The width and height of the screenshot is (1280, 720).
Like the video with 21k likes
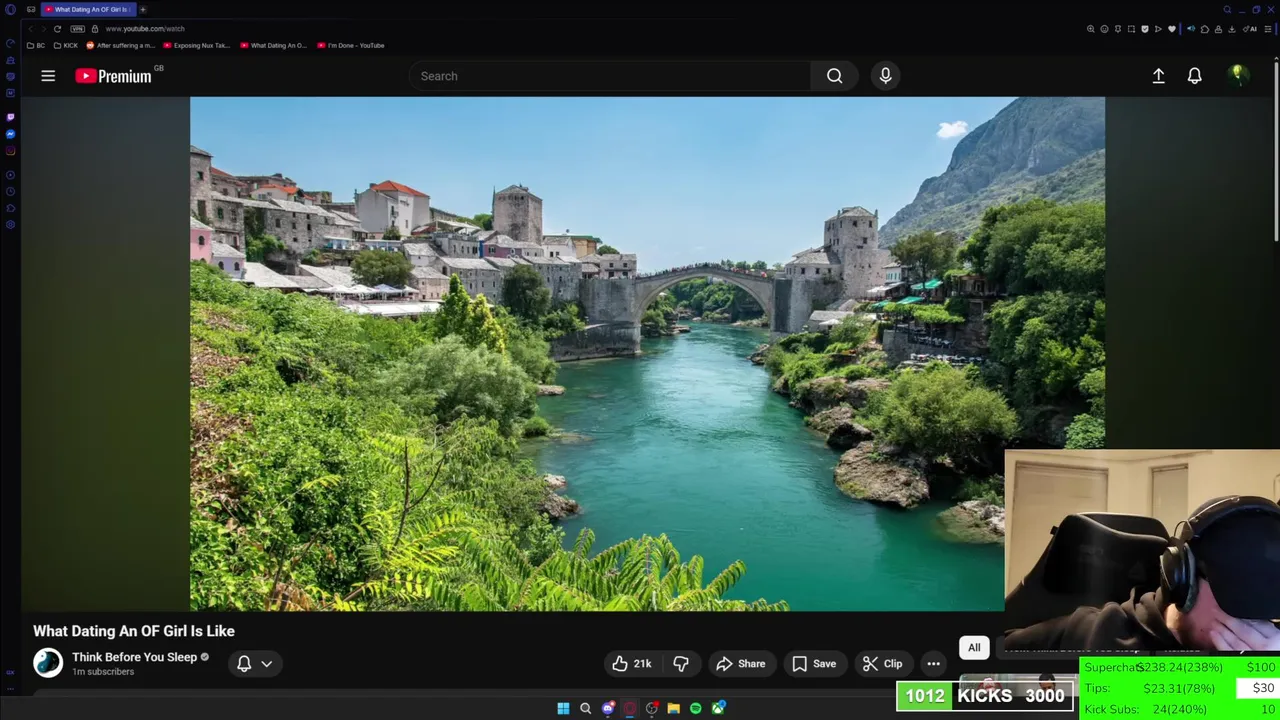[632, 664]
